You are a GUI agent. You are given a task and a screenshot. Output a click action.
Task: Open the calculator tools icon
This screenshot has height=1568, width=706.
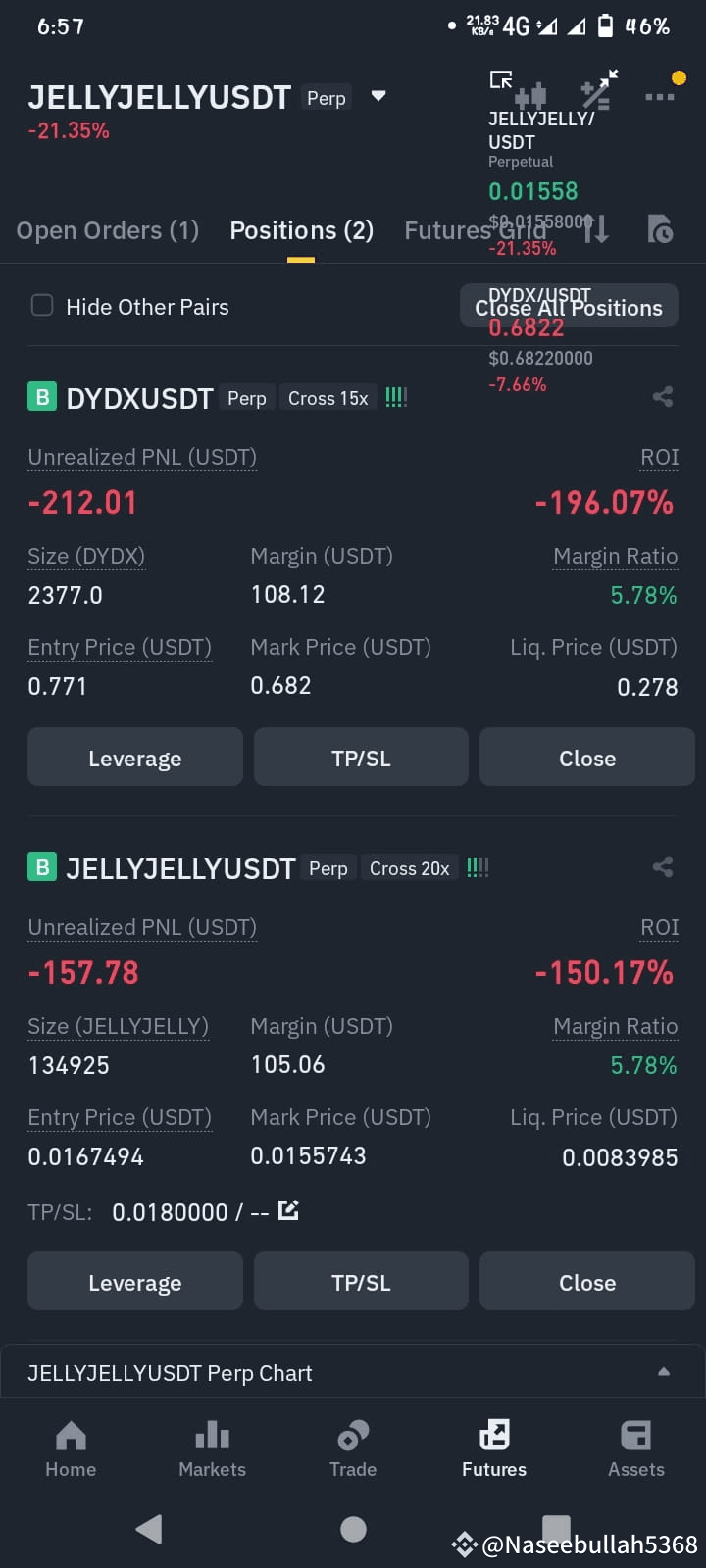(x=598, y=89)
